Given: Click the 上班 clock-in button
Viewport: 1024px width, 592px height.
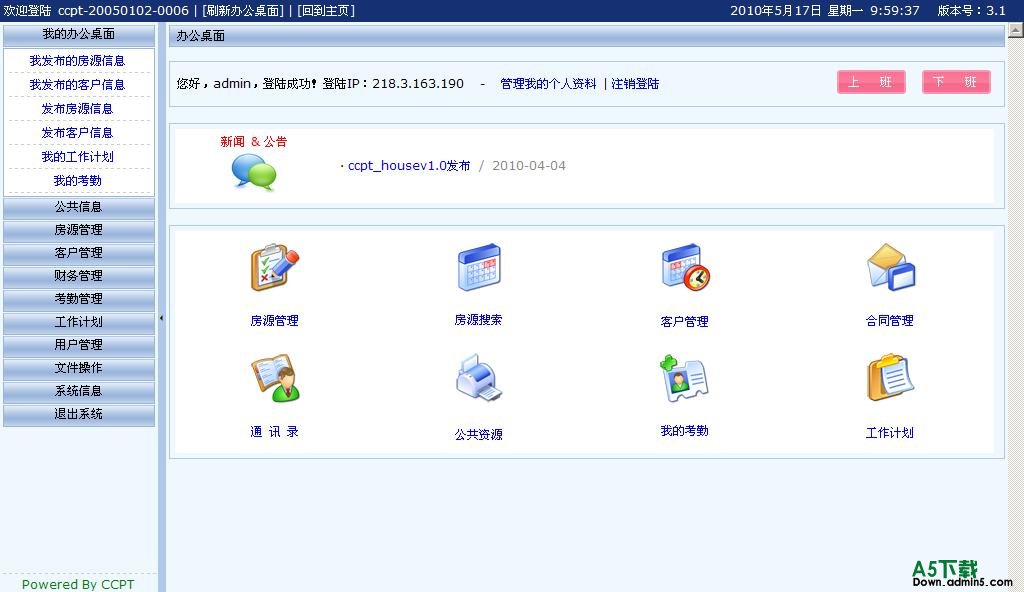Looking at the screenshot, I should [x=871, y=82].
